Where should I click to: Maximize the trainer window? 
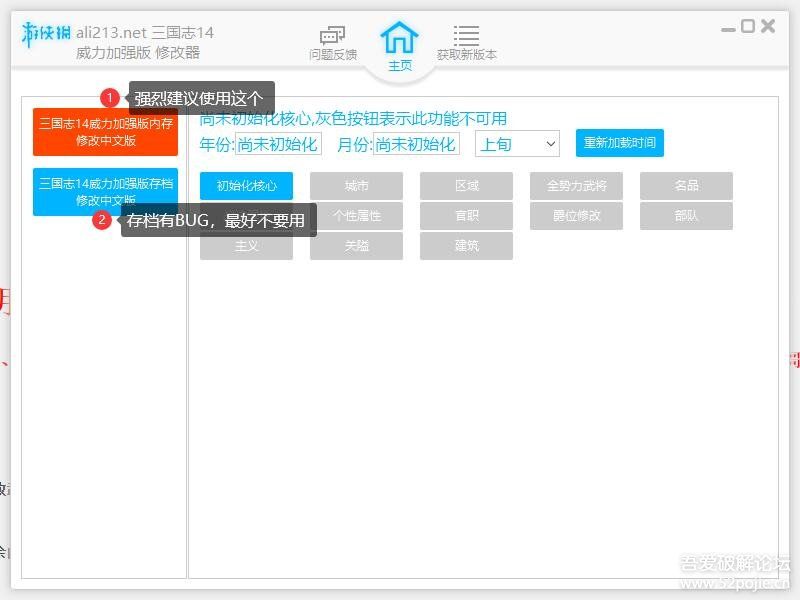point(748,27)
